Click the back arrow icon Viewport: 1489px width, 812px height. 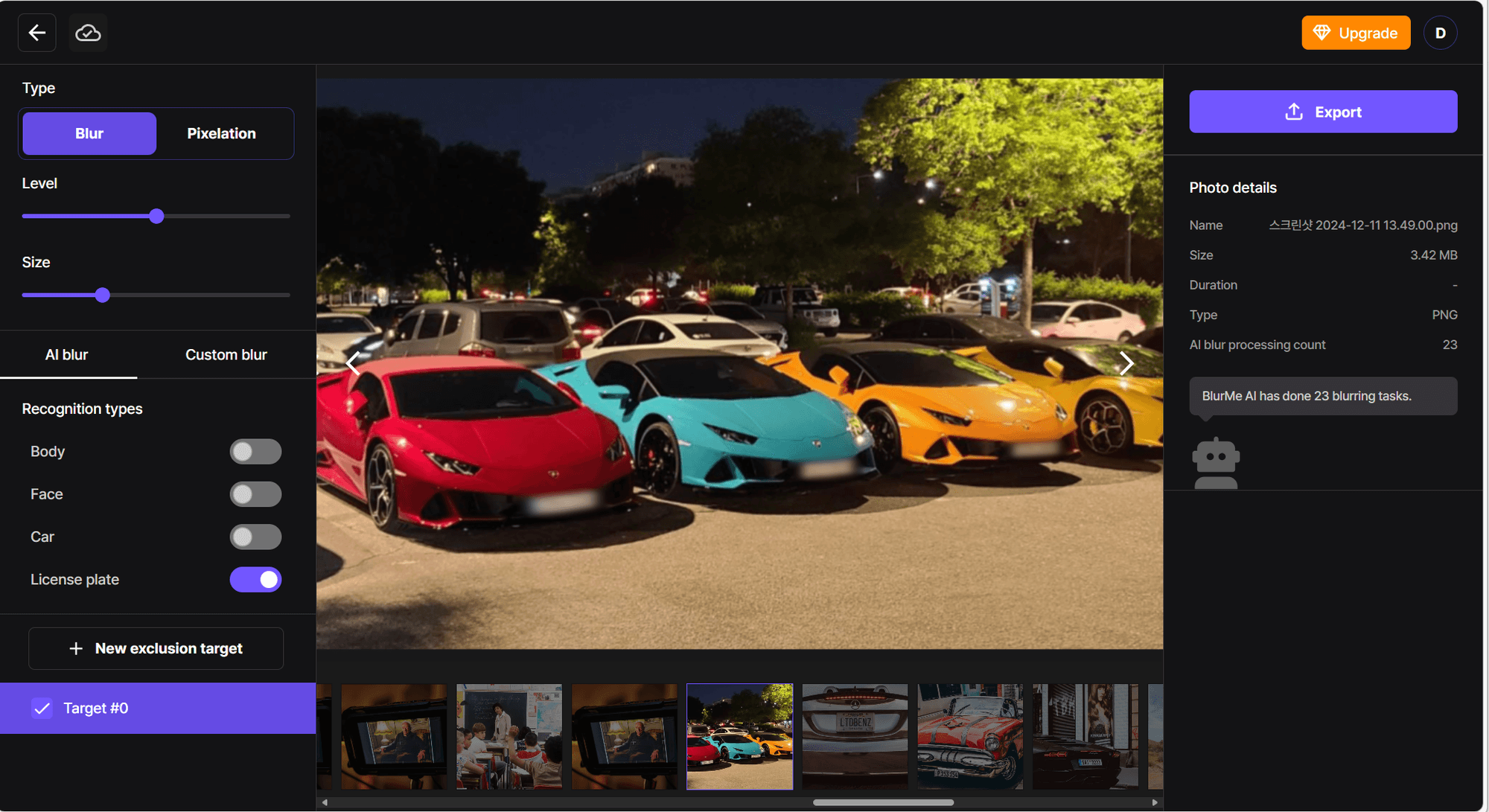[x=36, y=32]
